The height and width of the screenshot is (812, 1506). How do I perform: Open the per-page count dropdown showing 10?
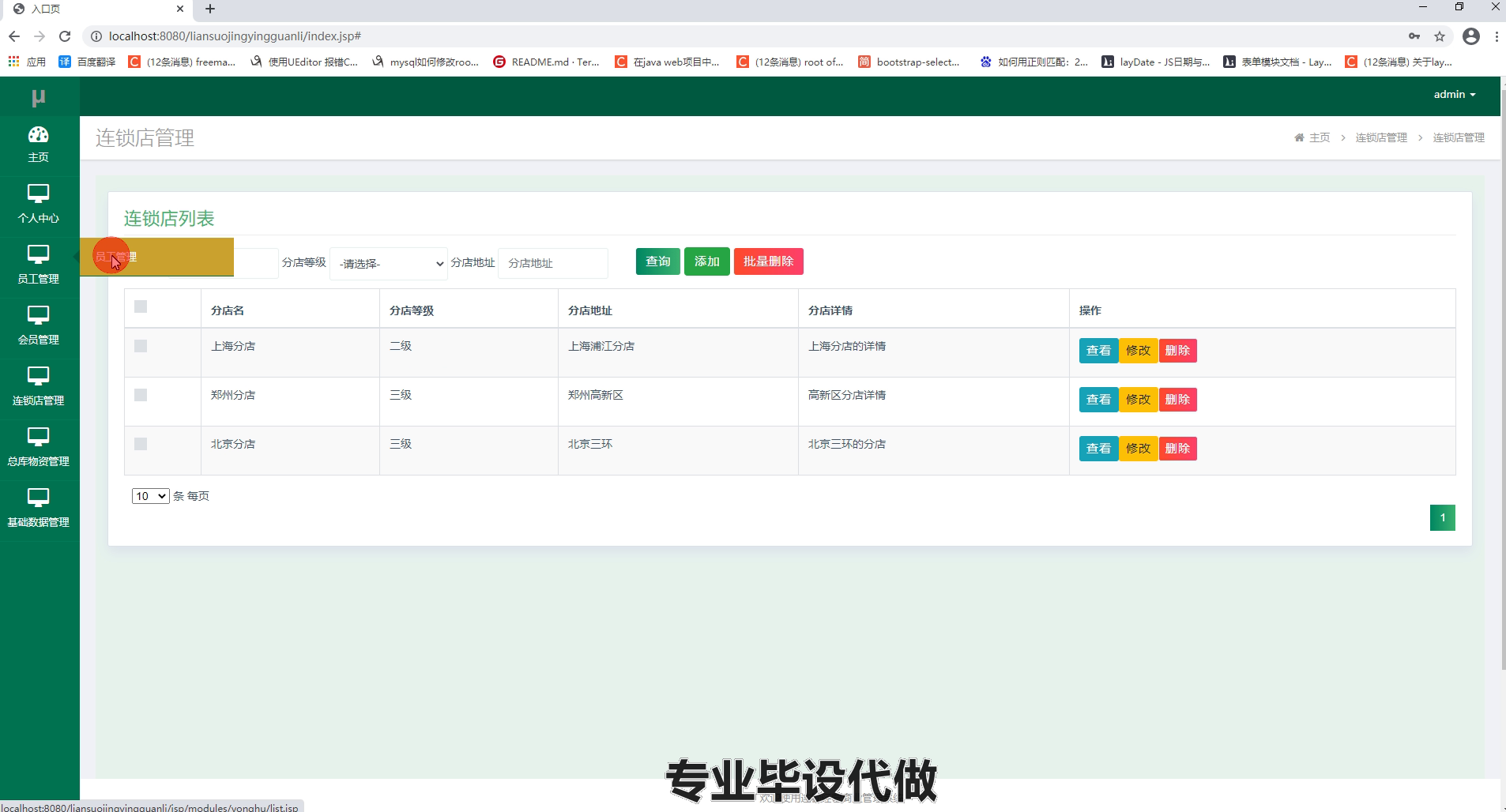tap(150, 496)
